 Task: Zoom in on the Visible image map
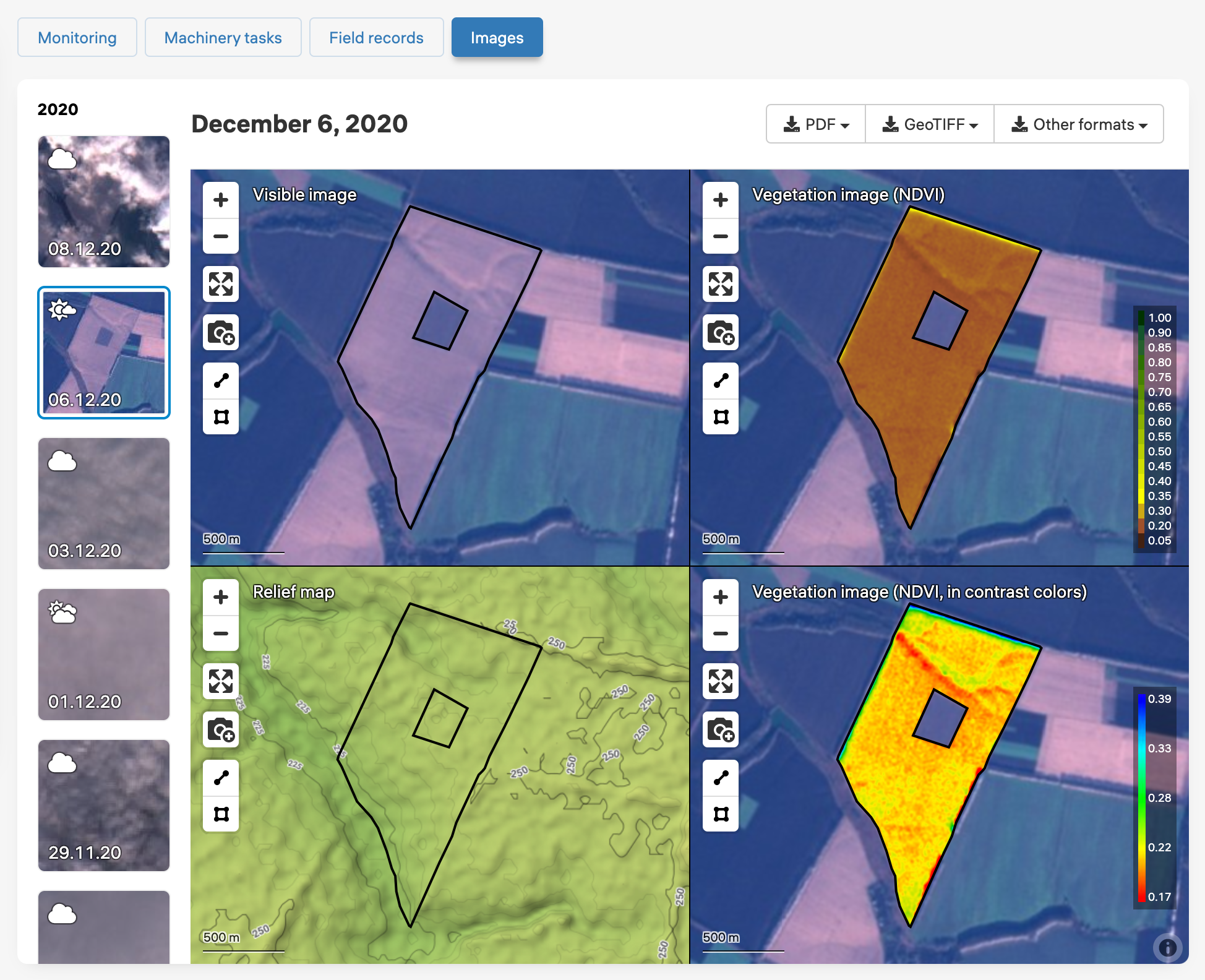point(221,200)
